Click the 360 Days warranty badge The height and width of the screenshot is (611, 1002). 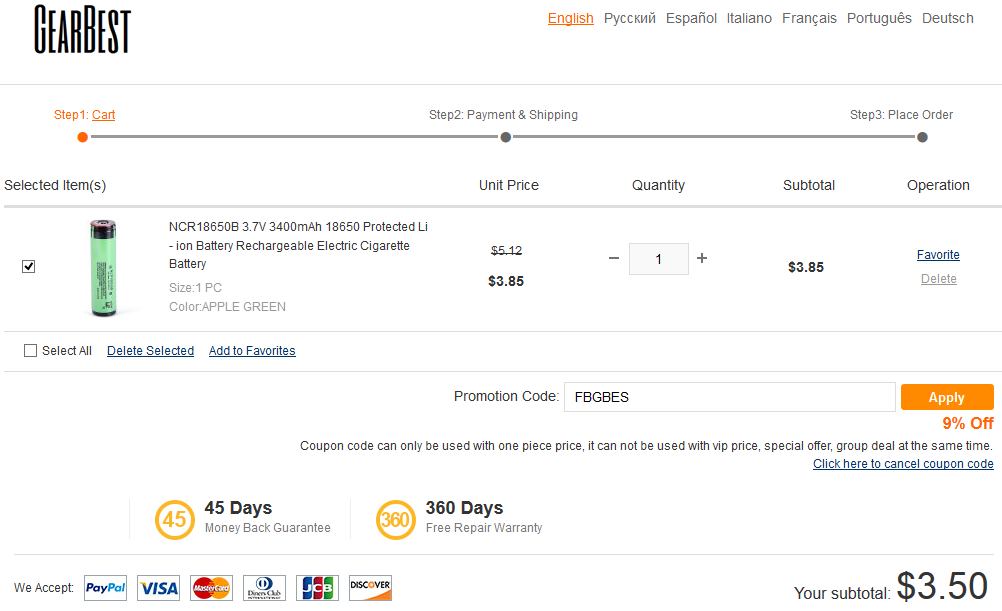pyautogui.click(x=395, y=519)
